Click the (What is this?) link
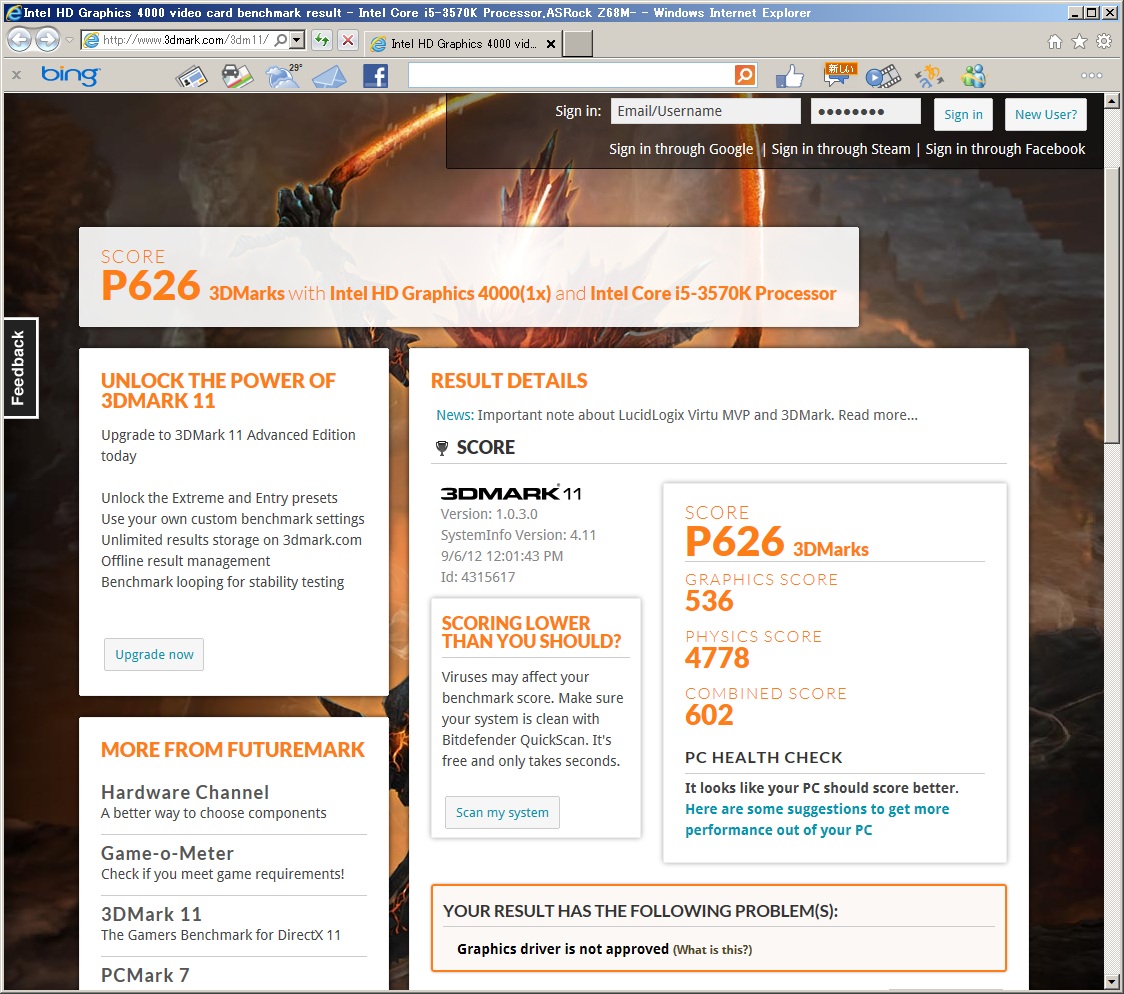The height and width of the screenshot is (994, 1124). tap(712, 950)
